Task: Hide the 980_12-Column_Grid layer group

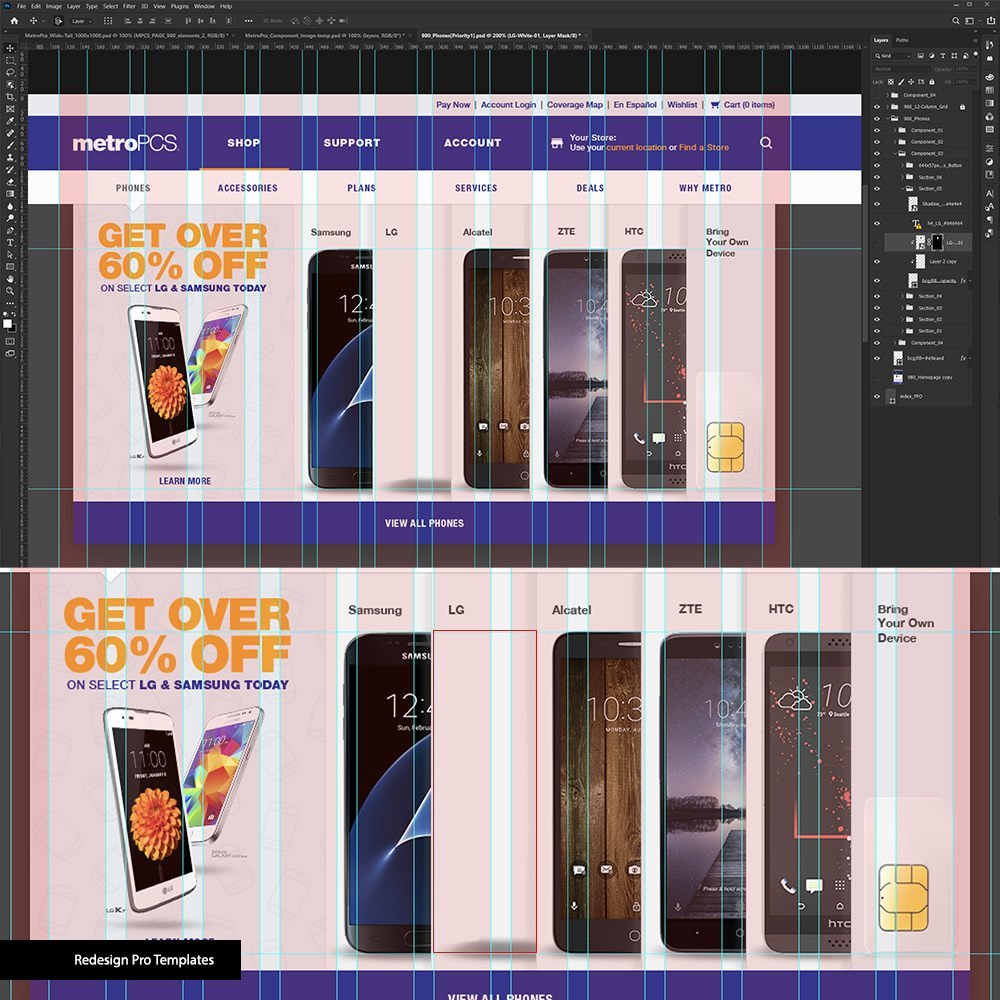Action: coord(877,106)
